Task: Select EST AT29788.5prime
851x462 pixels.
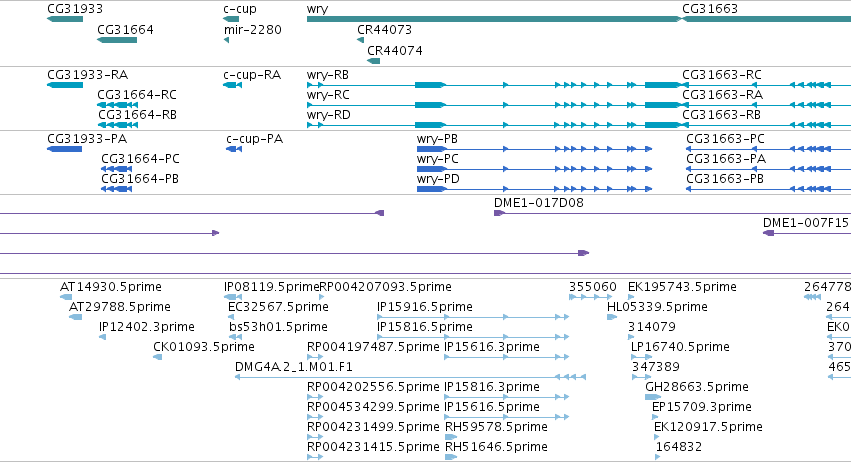Action: click(75, 317)
